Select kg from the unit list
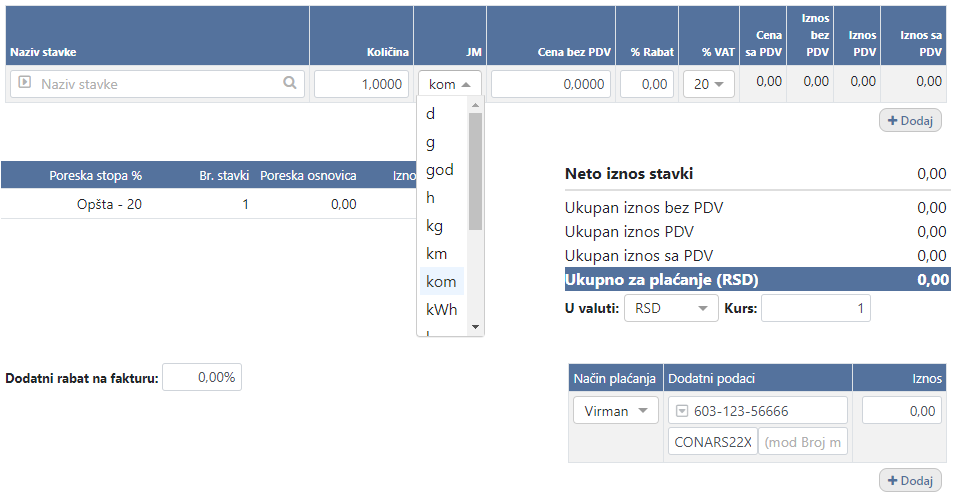The height and width of the screenshot is (496, 954). click(x=442, y=226)
